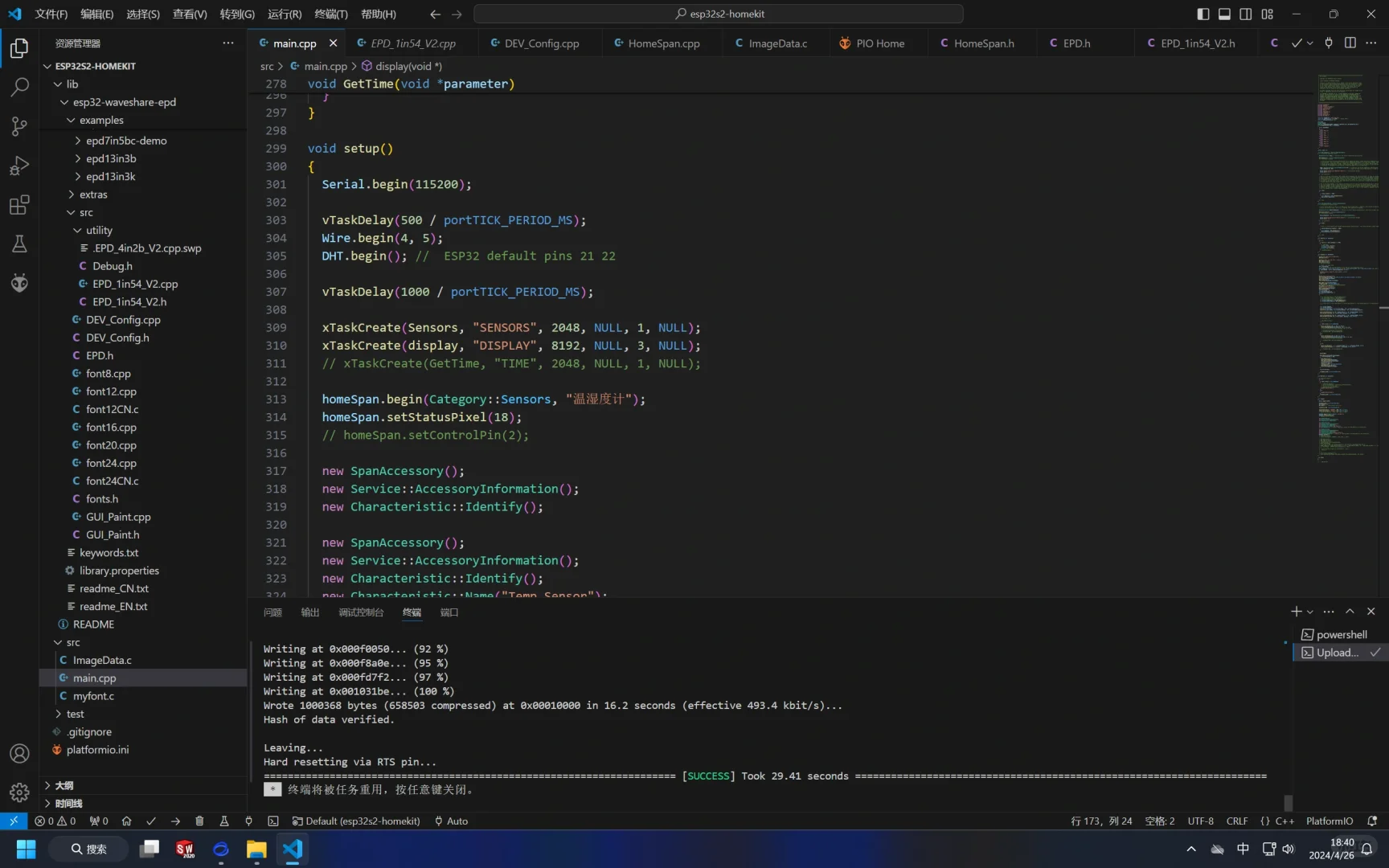Open the 文件(F) menu

click(51, 14)
